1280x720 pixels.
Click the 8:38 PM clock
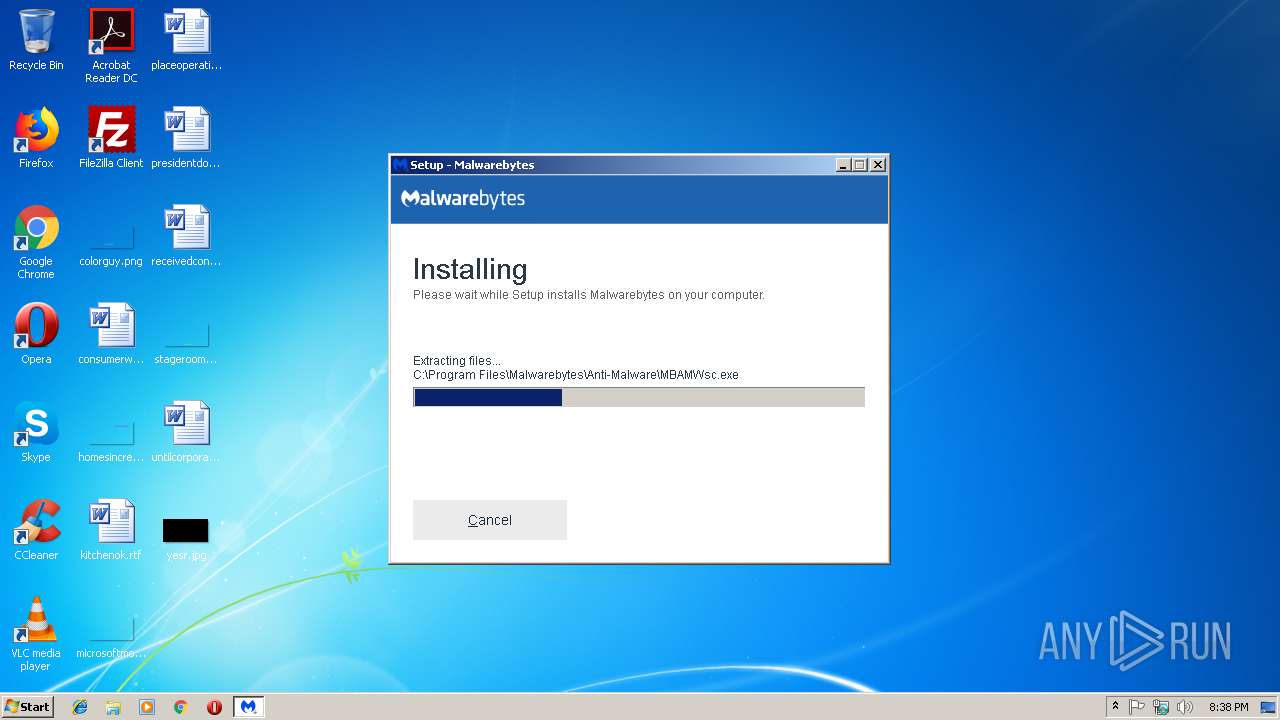(x=1228, y=707)
